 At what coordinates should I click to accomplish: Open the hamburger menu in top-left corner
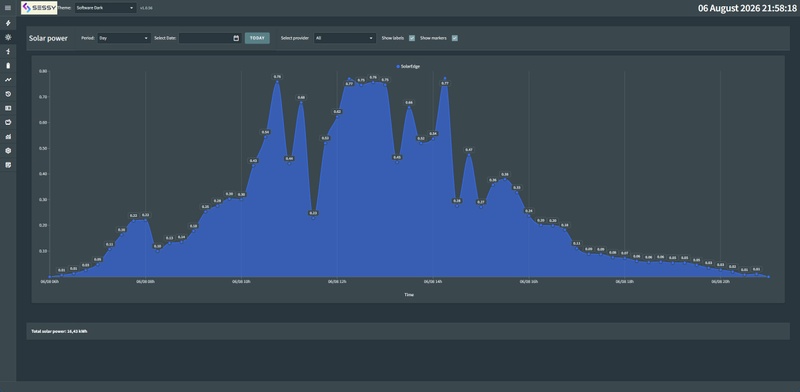(8, 8)
